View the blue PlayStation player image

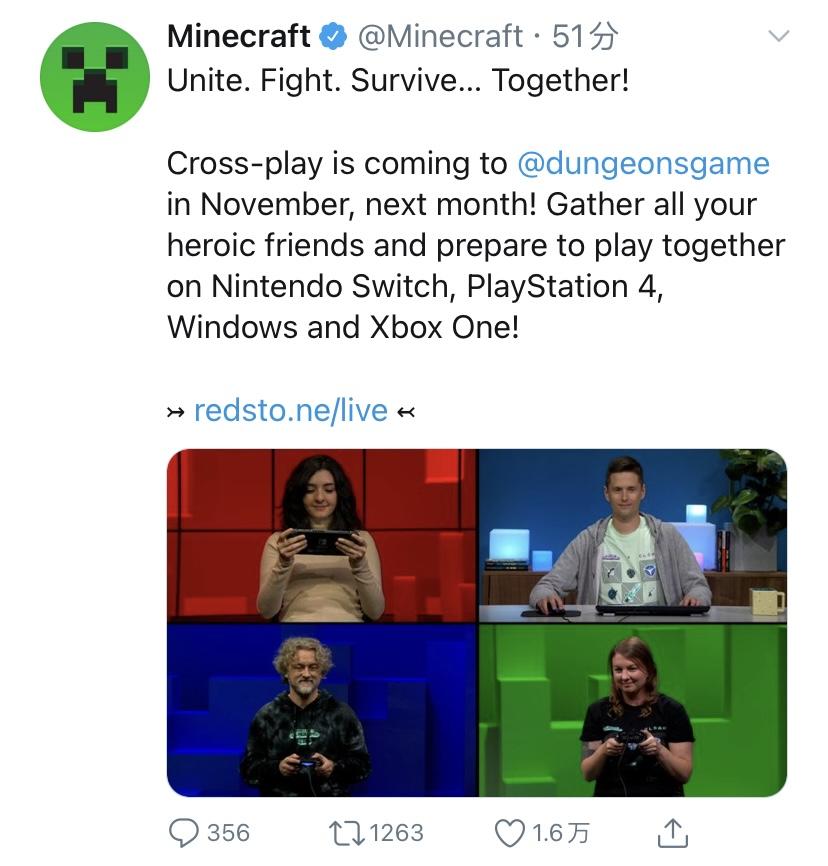pyautogui.click(x=321, y=710)
